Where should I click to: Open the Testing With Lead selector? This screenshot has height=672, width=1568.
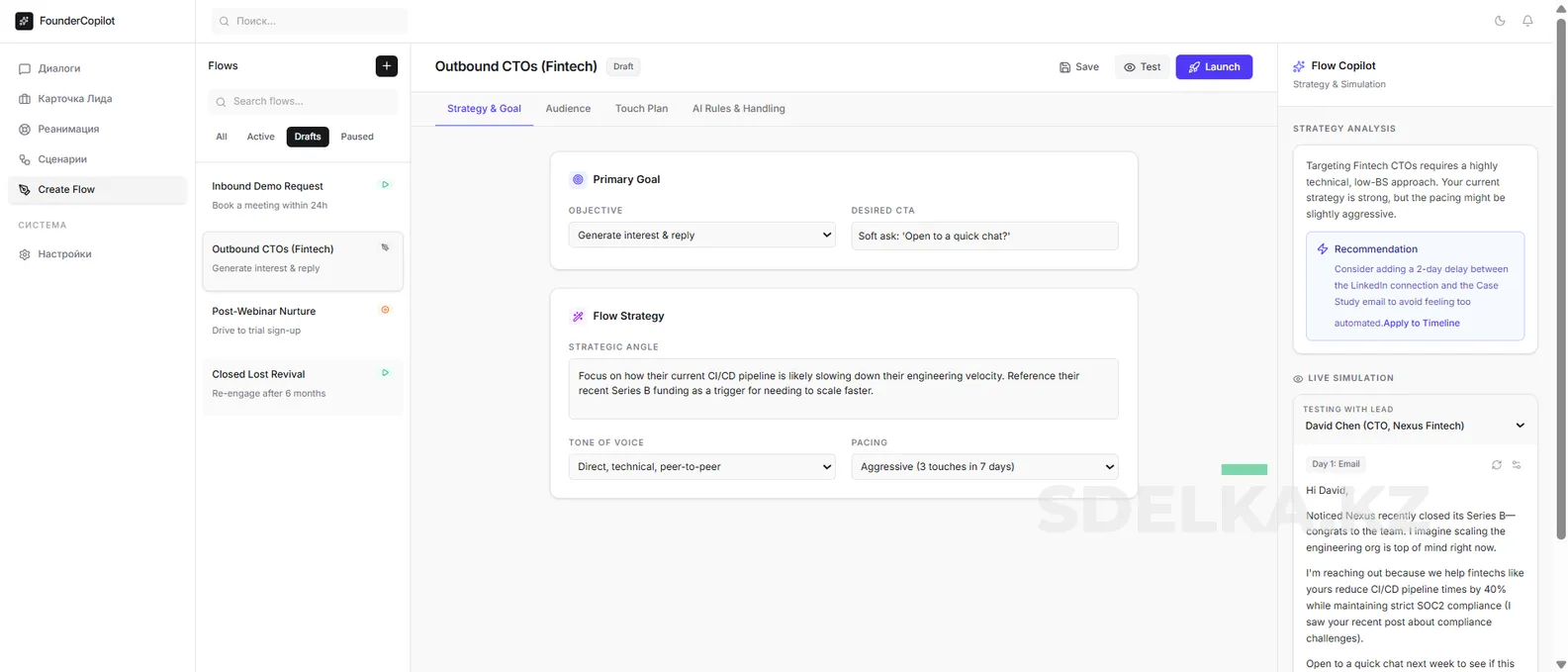(1415, 426)
